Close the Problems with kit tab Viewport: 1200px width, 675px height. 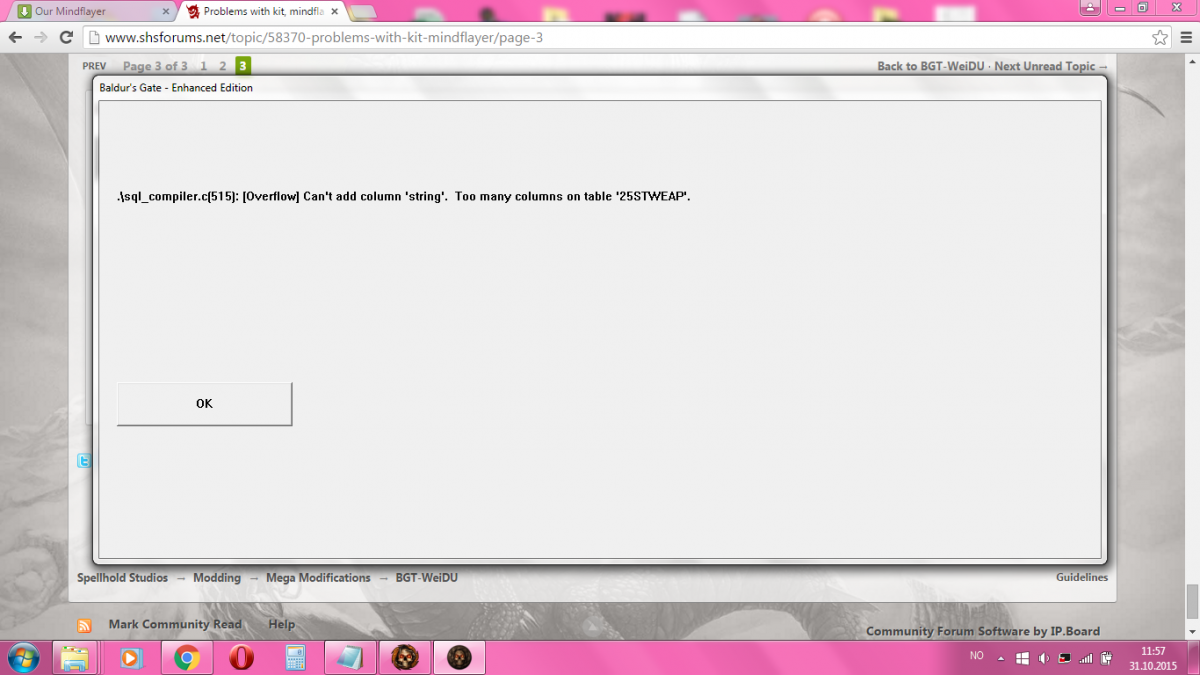click(x=334, y=11)
